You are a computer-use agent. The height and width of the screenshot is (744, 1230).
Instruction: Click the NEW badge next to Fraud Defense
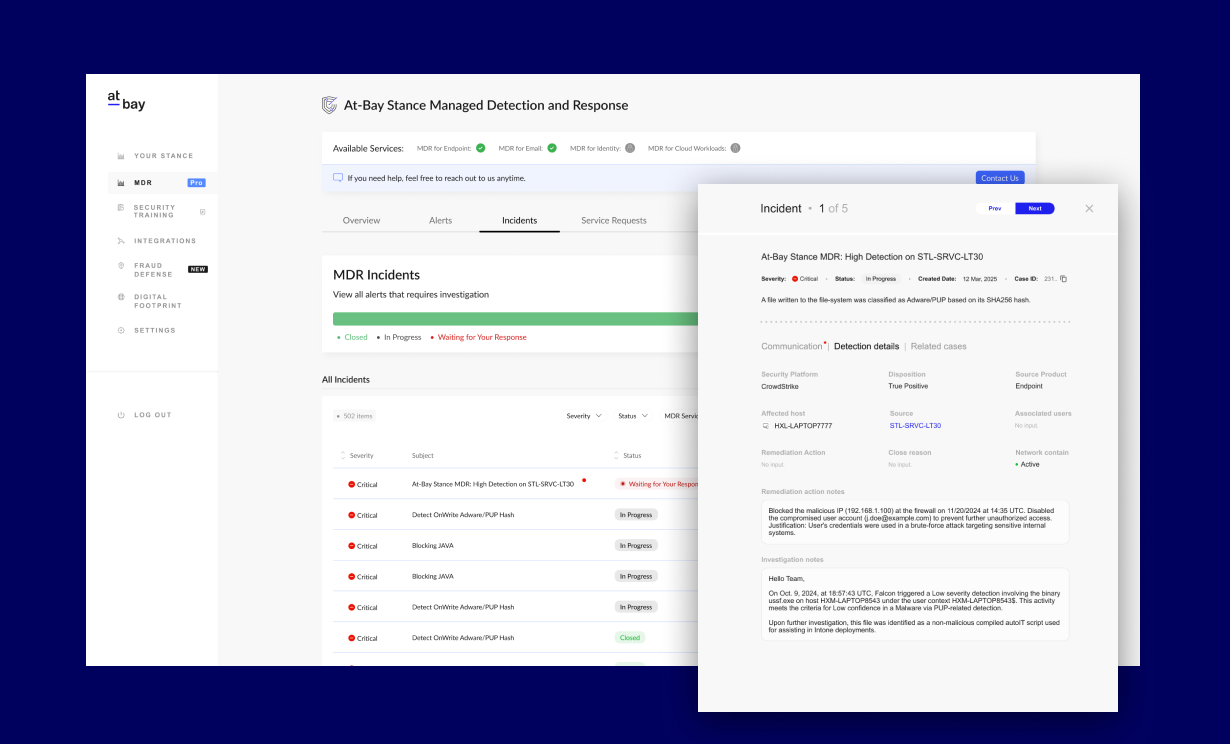coord(198,269)
